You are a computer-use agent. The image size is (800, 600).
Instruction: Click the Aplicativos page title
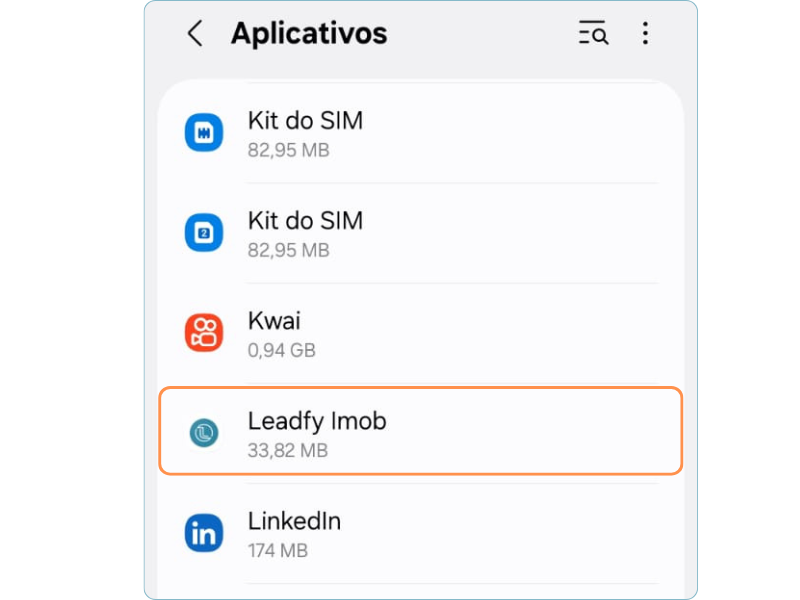click(309, 34)
